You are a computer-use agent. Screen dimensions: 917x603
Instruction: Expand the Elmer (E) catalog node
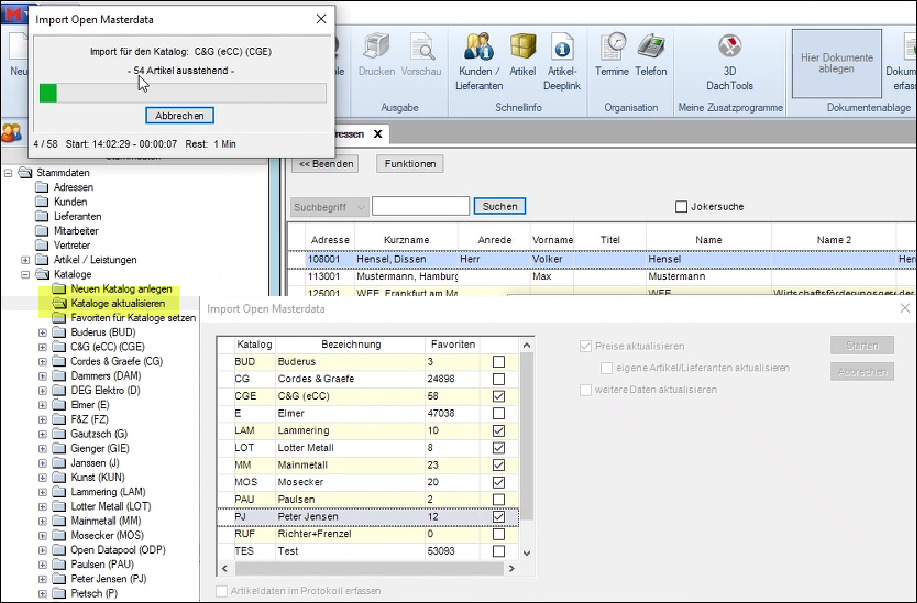click(x=42, y=405)
